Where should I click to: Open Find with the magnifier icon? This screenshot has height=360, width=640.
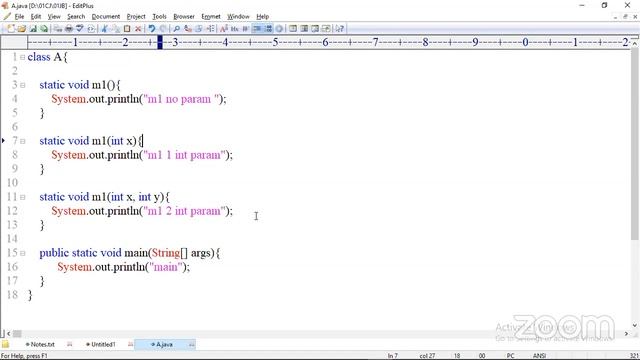[177, 29]
